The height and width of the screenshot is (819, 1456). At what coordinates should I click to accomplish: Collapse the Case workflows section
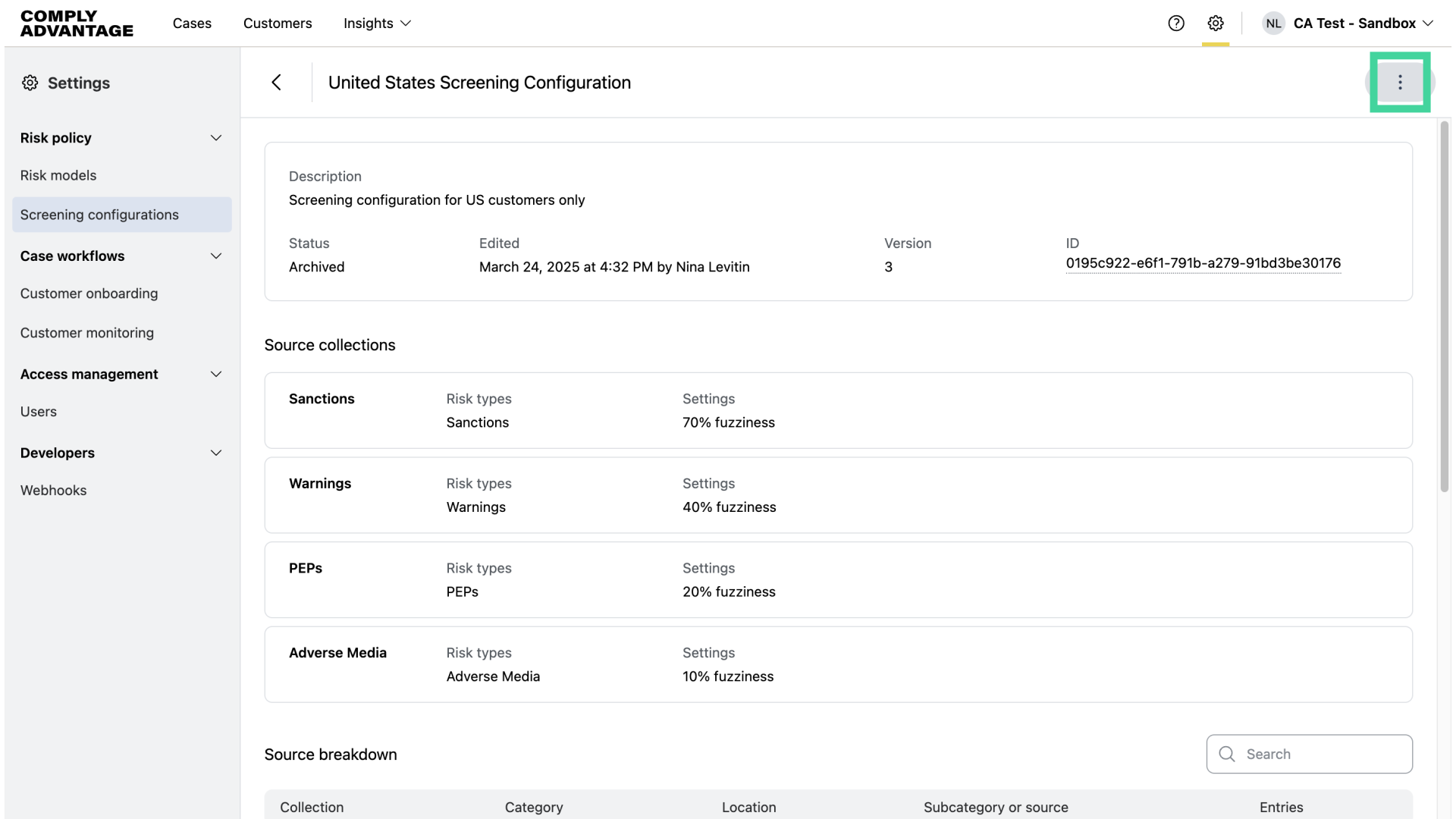point(216,256)
